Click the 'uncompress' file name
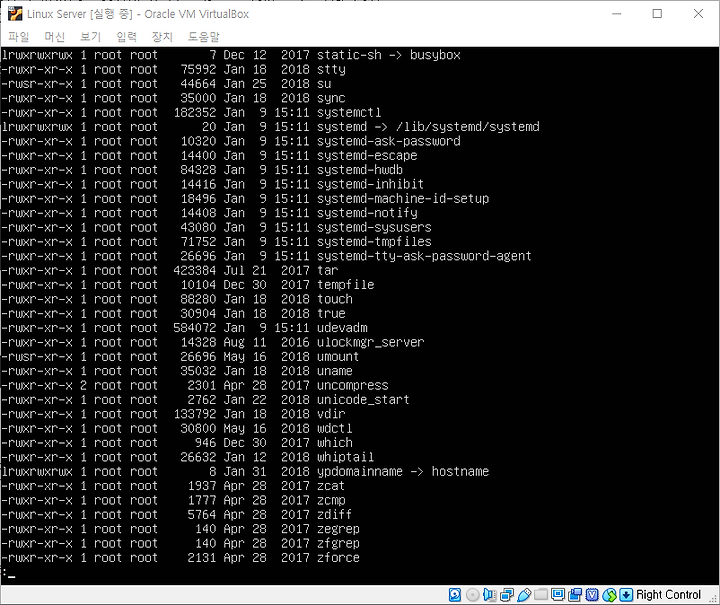 point(353,386)
